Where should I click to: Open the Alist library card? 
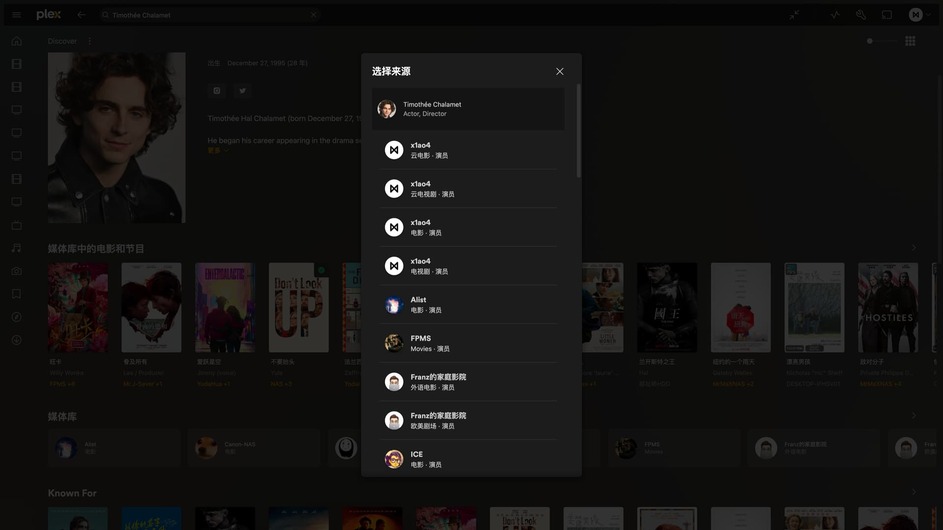click(114, 448)
